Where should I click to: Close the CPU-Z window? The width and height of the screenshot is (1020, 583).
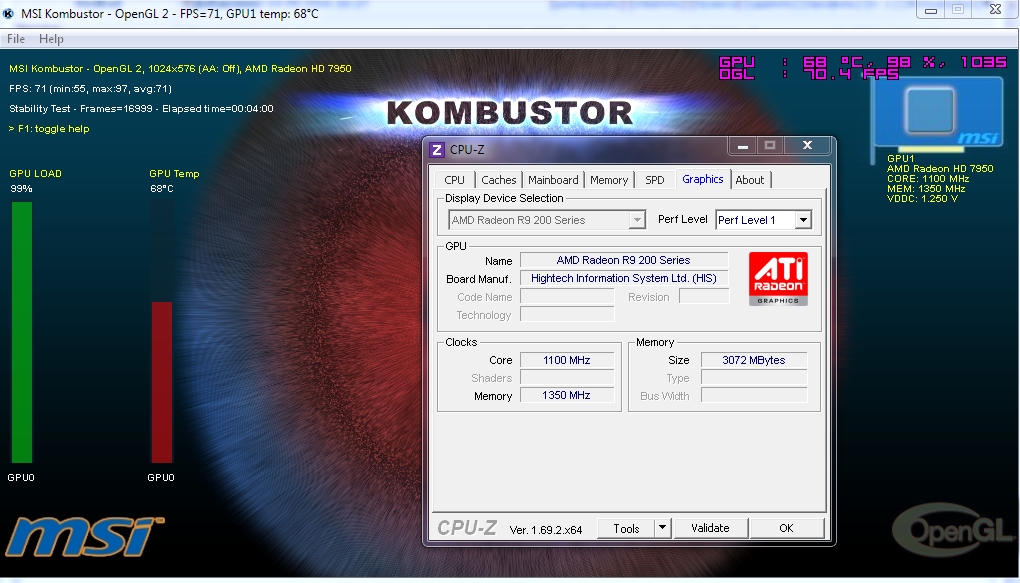click(807, 146)
